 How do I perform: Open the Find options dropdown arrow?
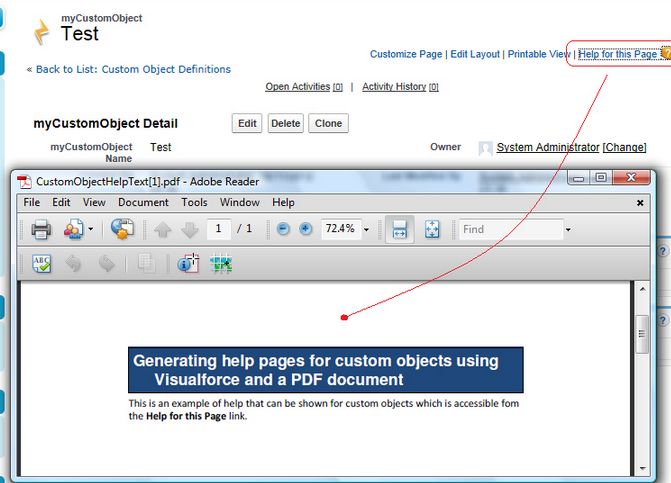tap(568, 230)
